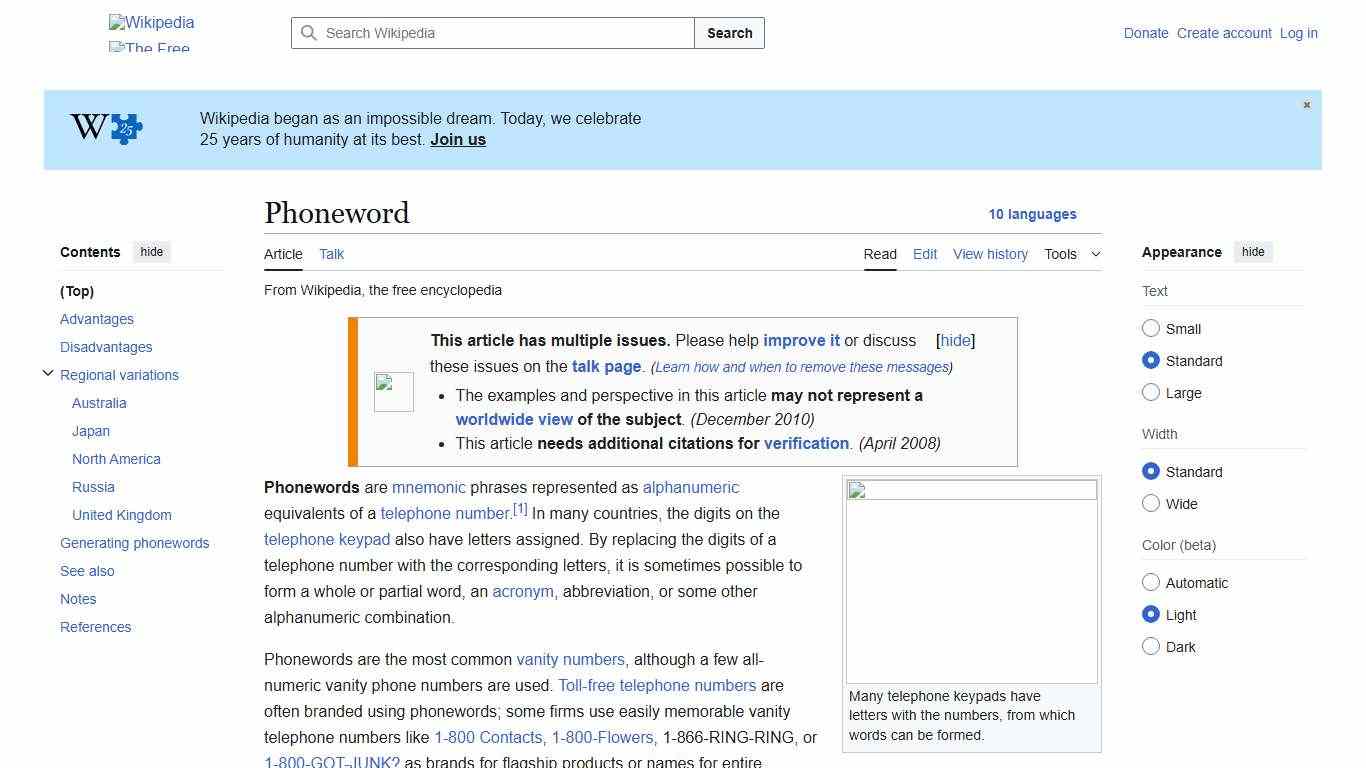Open the telephone keypad image thumbnail
The width and height of the screenshot is (1366, 768).
(x=971, y=578)
